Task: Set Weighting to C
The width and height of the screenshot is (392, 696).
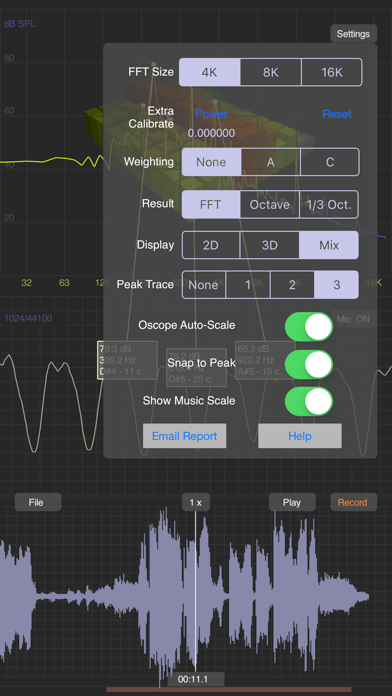Action: click(330, 162)
